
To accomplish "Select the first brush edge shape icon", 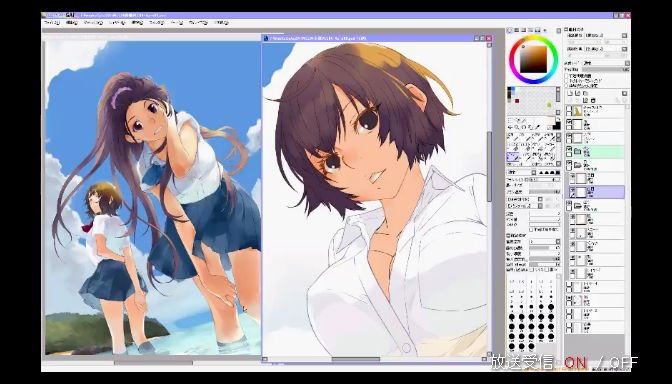I will [x=541, y=172].
